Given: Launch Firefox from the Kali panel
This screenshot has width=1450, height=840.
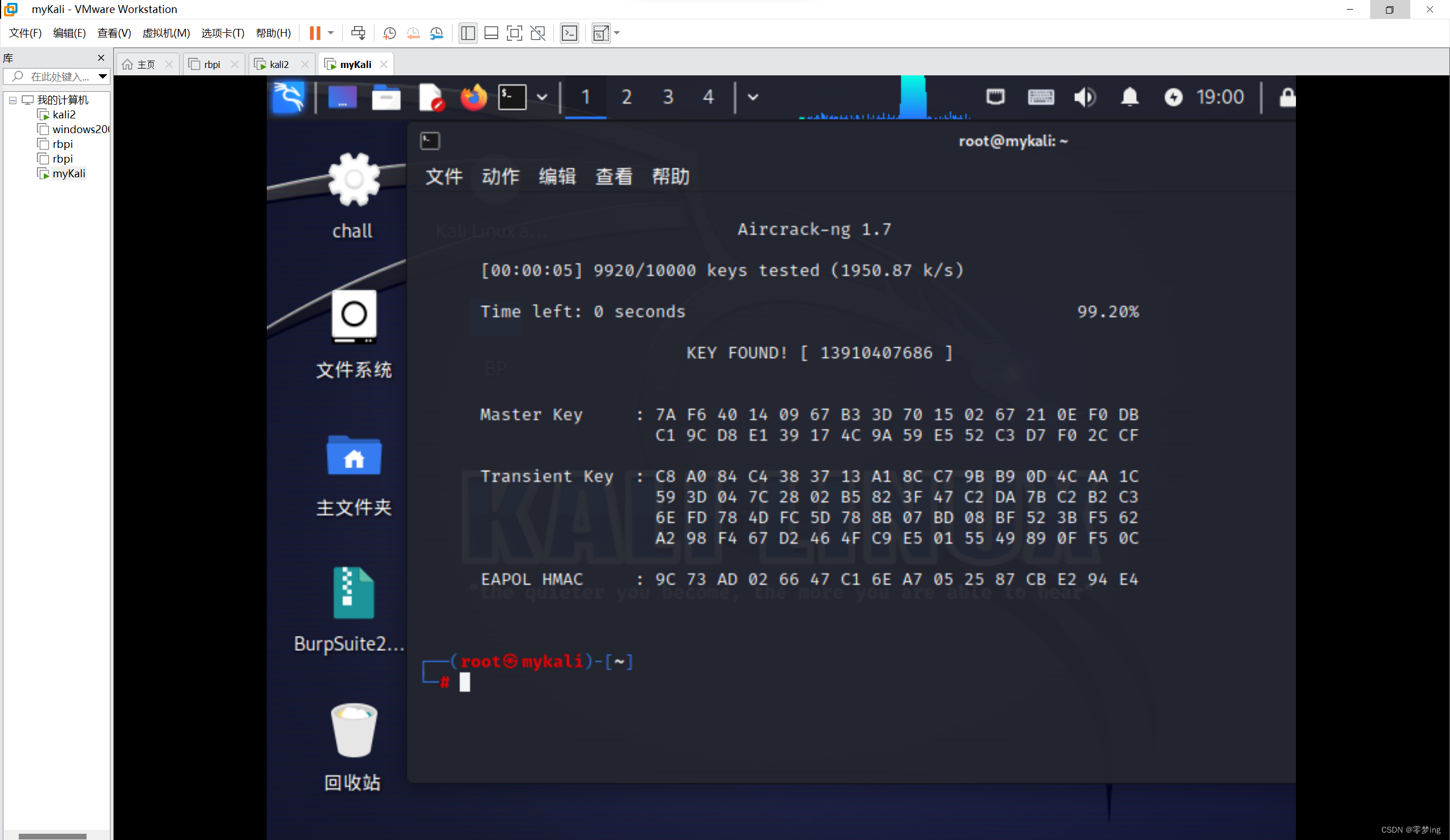Looking at the screenshot, I should 473,97.
